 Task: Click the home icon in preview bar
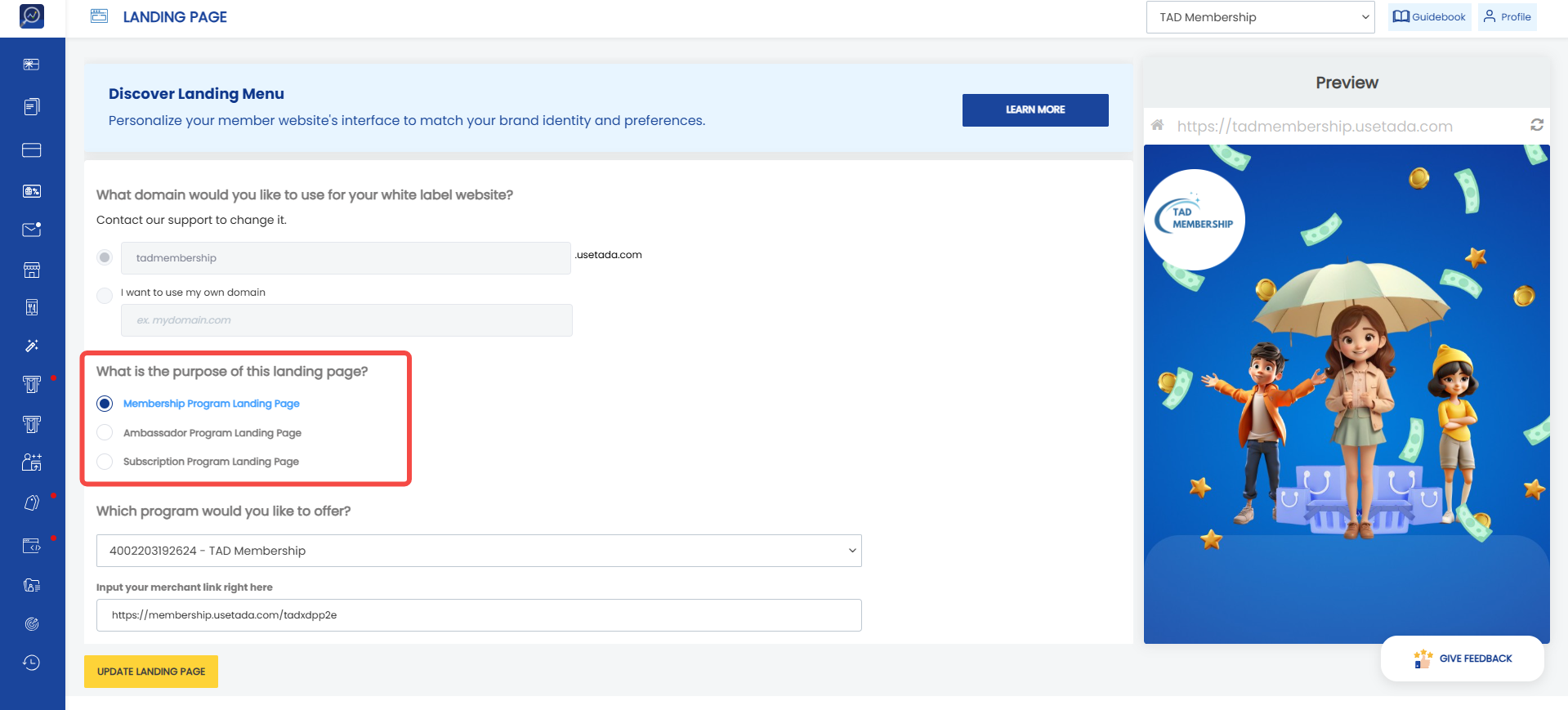(x=1157, y=125)
